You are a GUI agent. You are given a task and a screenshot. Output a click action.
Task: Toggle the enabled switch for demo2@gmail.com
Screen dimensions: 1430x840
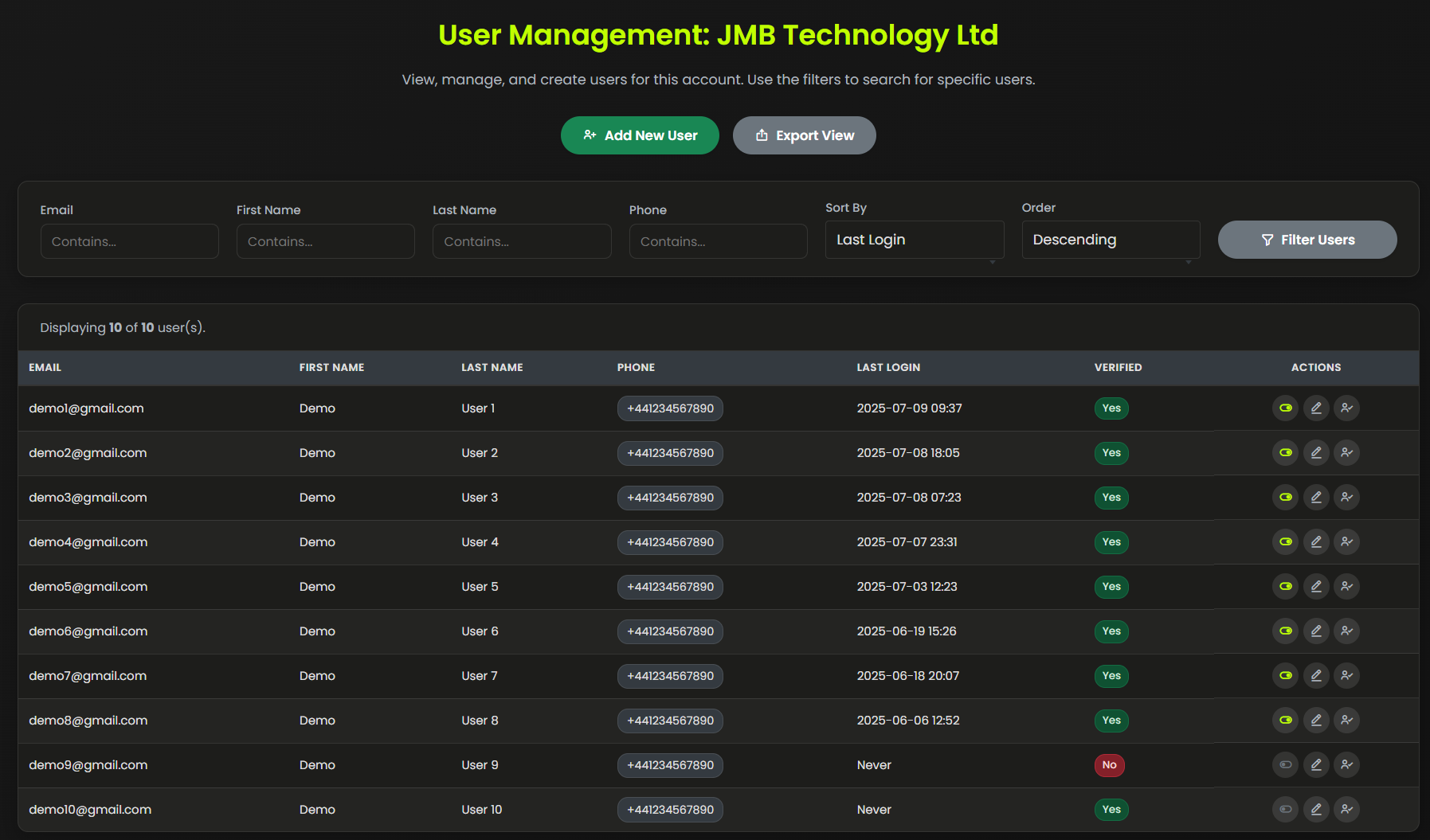(1285, 453)
